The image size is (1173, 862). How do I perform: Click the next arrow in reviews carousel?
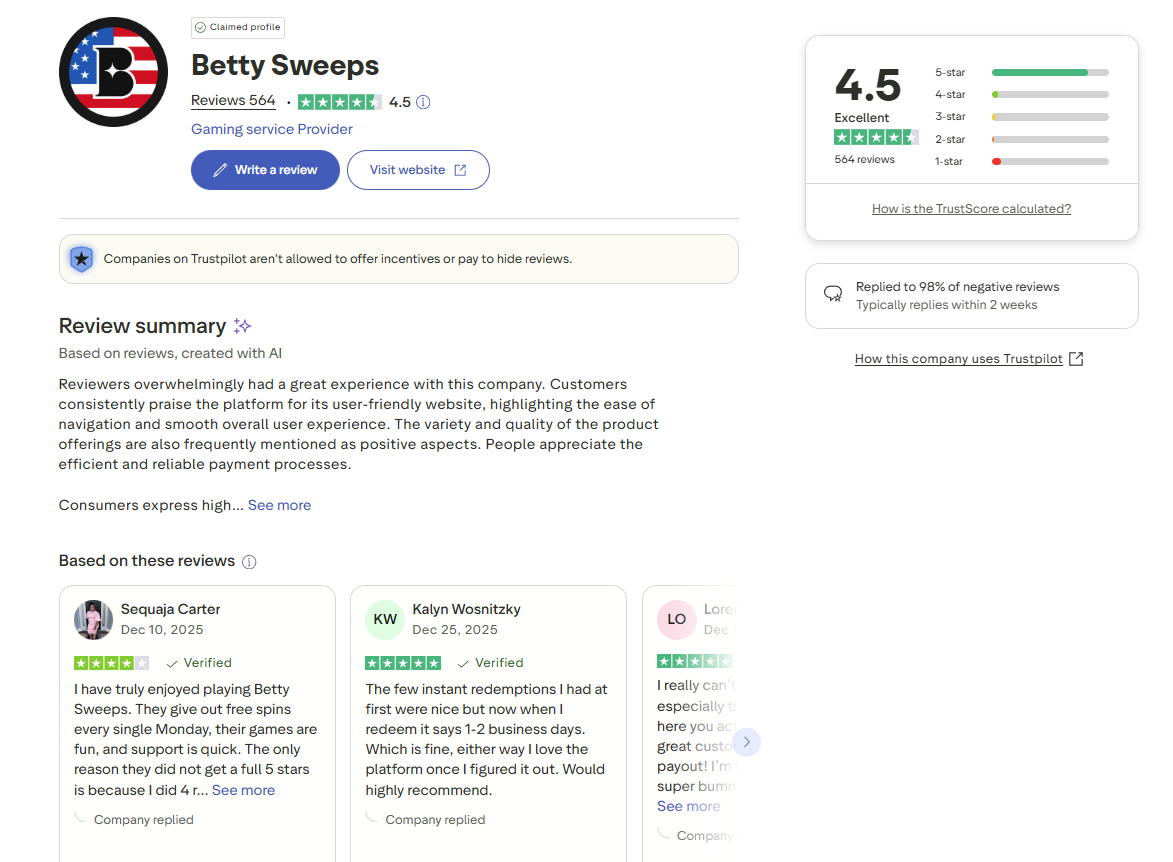[x=746, y=742]
